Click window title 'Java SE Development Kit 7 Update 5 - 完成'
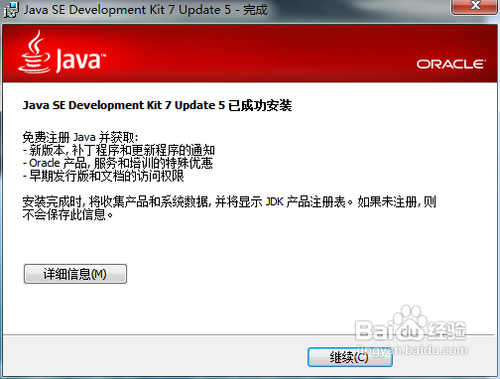Viewport: 500px width, 379px height. [145, 10]
